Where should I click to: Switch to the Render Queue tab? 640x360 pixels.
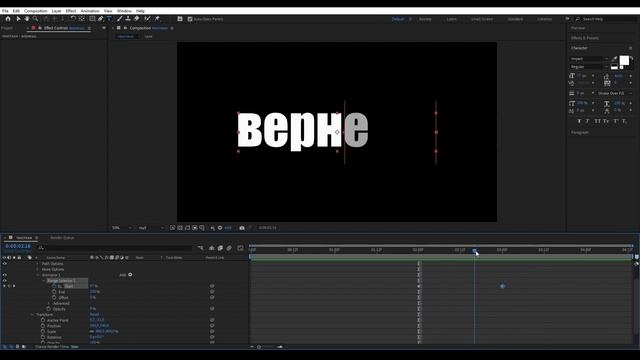click(x=62, y=238)
